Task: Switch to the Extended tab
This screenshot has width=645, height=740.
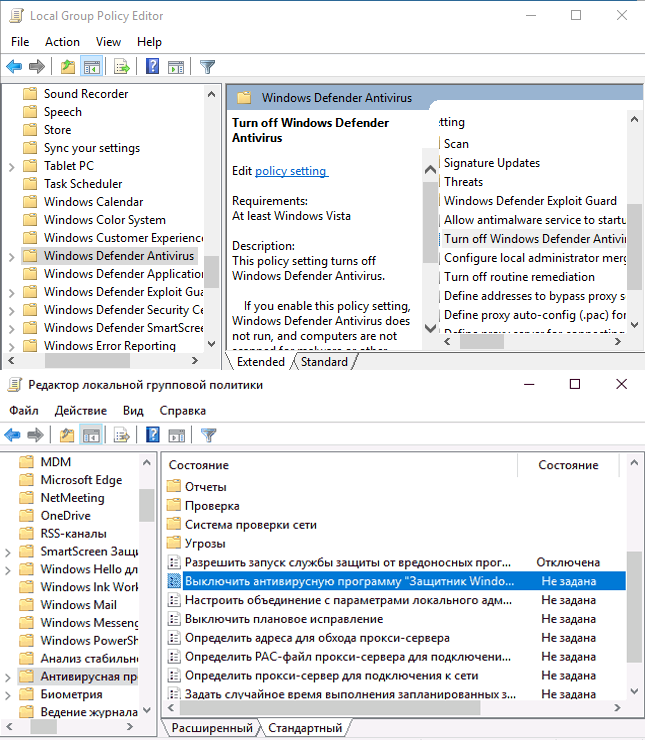Action: pyautogui.click(x=260, y=362)
